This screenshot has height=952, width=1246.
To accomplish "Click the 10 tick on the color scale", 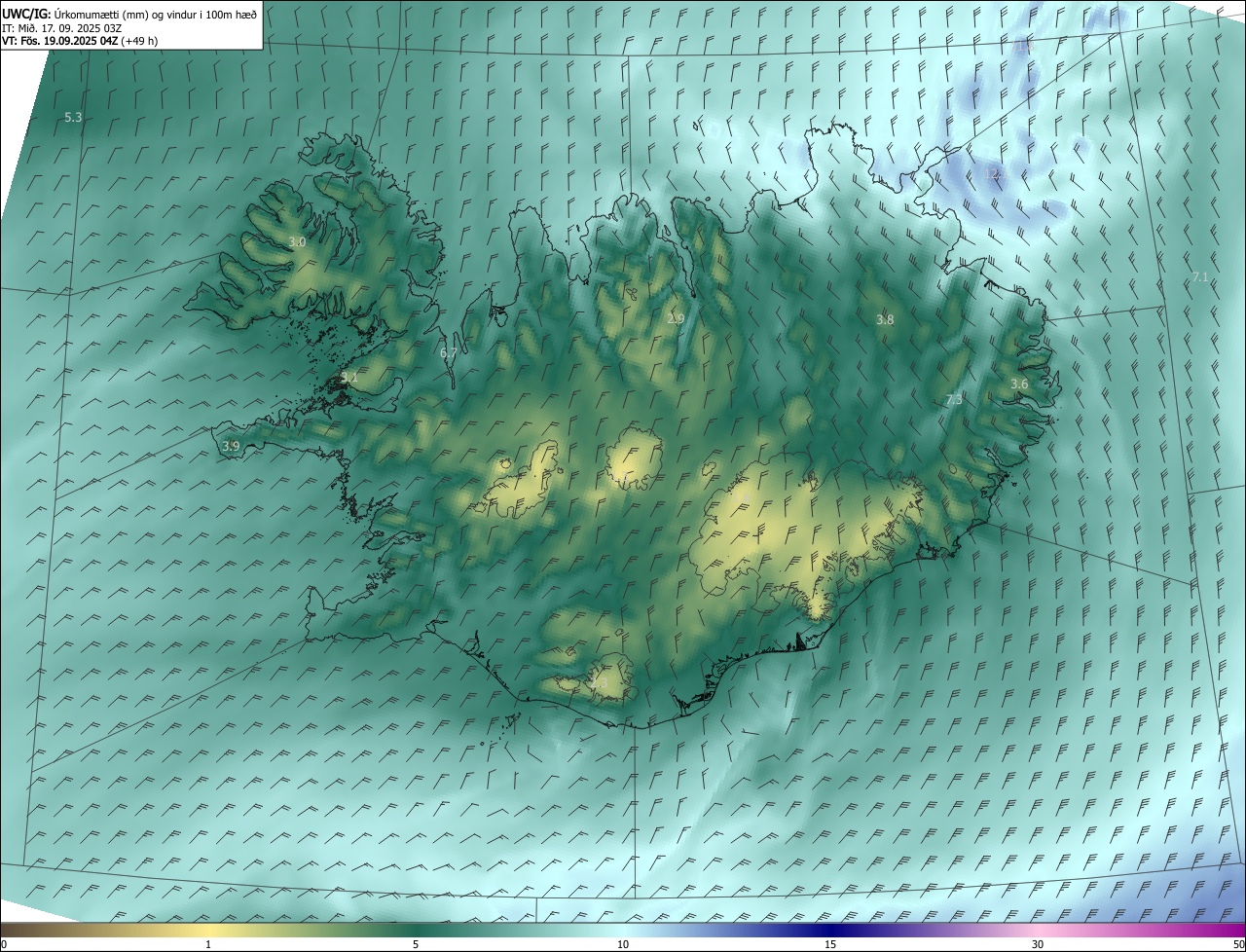I will tap(623, 944).
